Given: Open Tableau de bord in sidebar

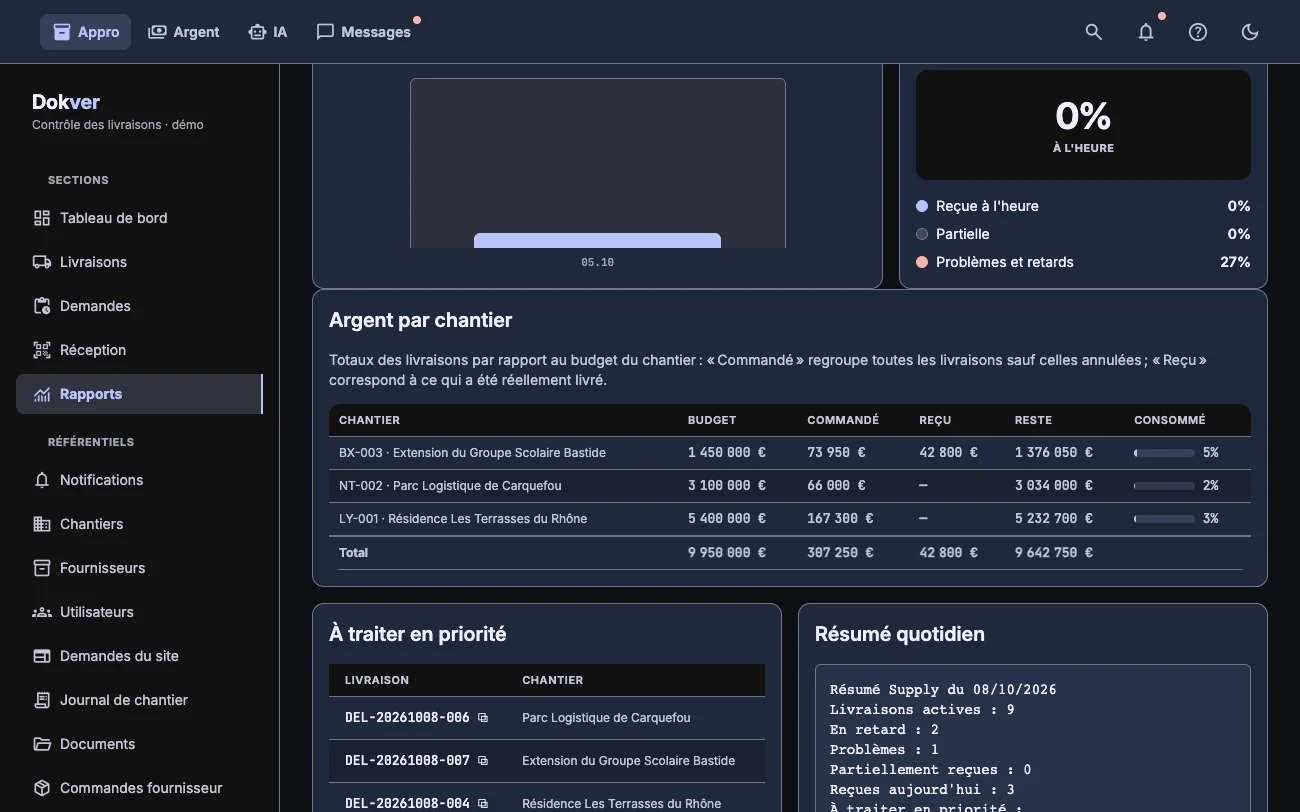Looking at the screenshot, I should [139, 218].
